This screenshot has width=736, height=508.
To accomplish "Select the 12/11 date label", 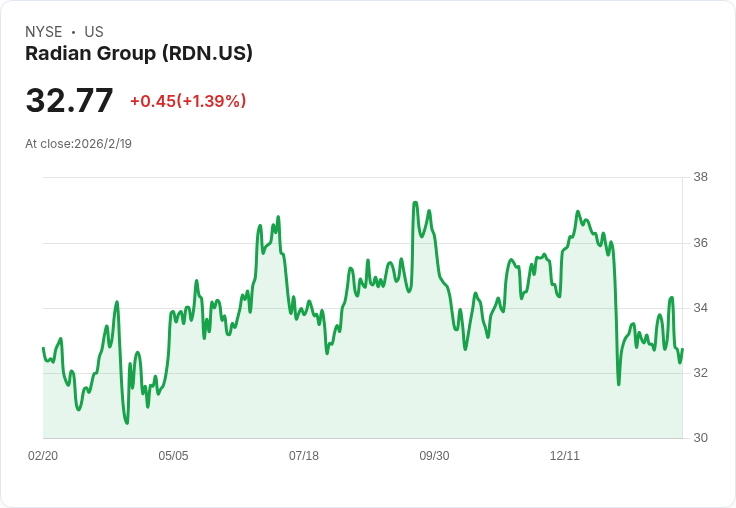I will tap(565, 455).
